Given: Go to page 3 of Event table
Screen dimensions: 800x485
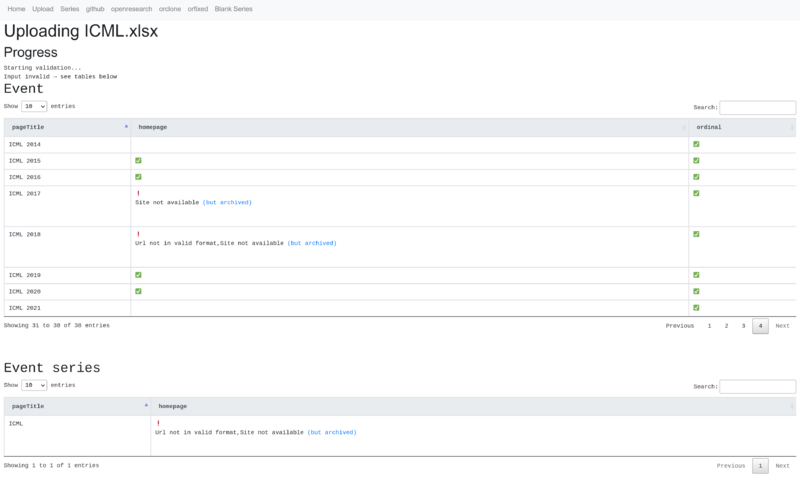Looking at the screenshot, I should point(743,326).
